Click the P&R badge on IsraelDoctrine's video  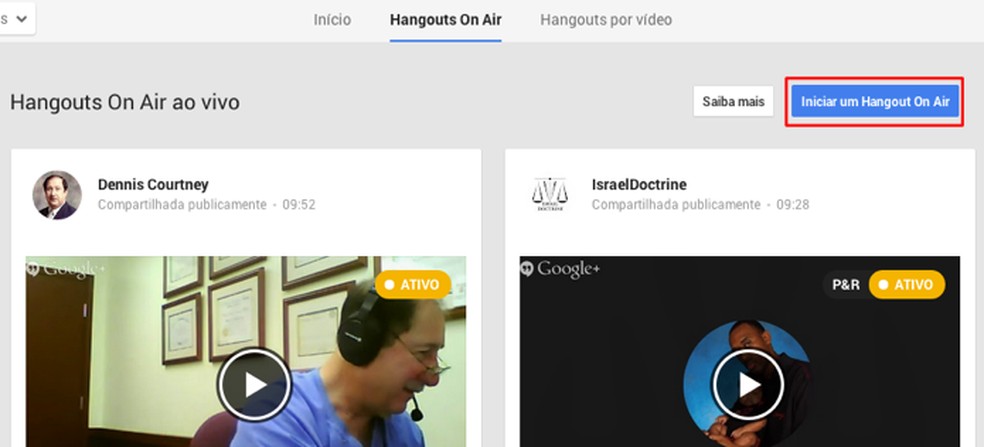click(846, 284)
